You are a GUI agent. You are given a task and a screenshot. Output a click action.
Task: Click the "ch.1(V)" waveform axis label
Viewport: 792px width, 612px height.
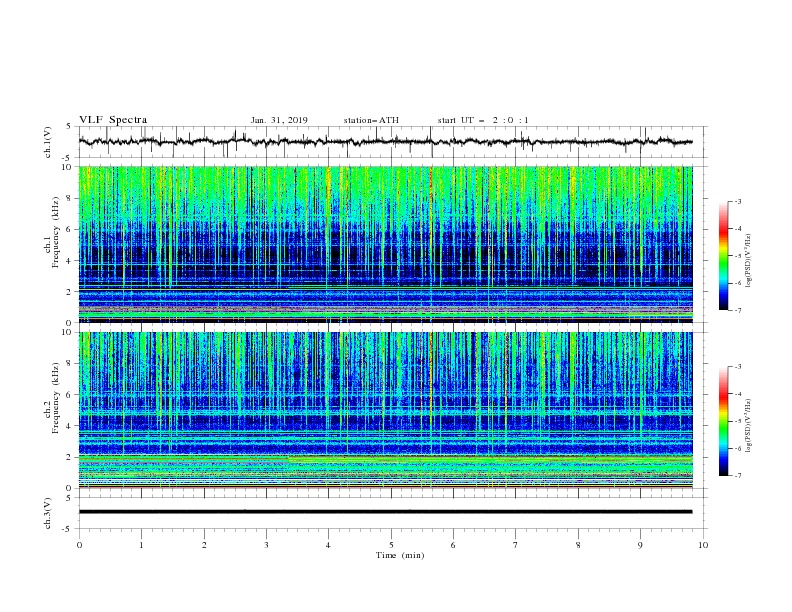pos(48,142)
